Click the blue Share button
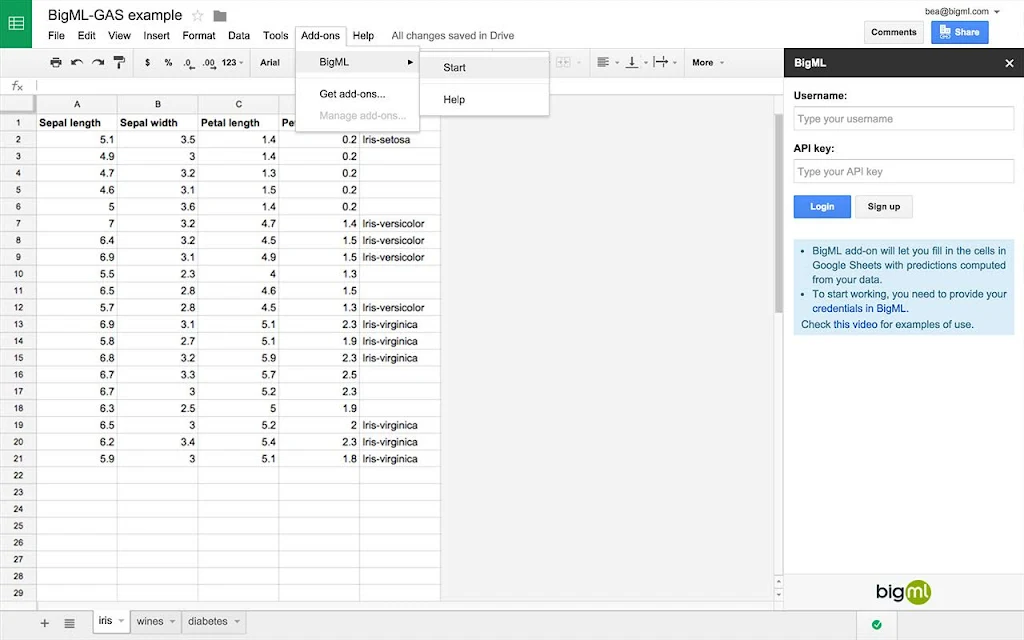This screenshot has width=1024, height=640. click(x=959, y=32)
